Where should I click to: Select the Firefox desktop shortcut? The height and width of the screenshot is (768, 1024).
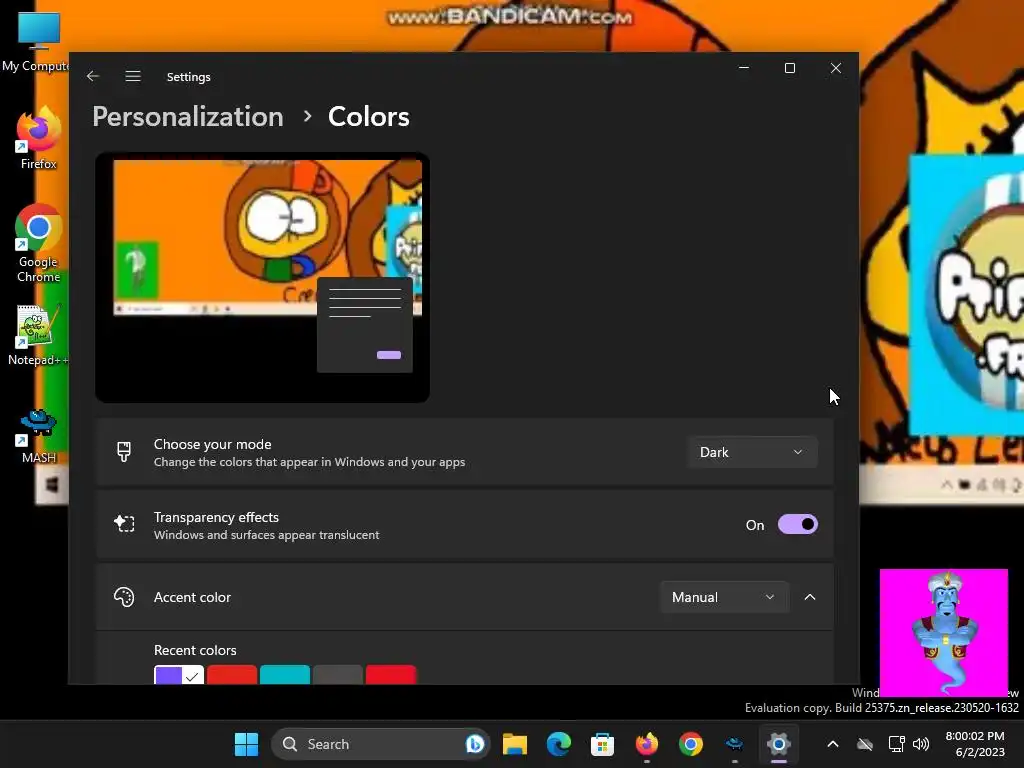coord(39,138)
